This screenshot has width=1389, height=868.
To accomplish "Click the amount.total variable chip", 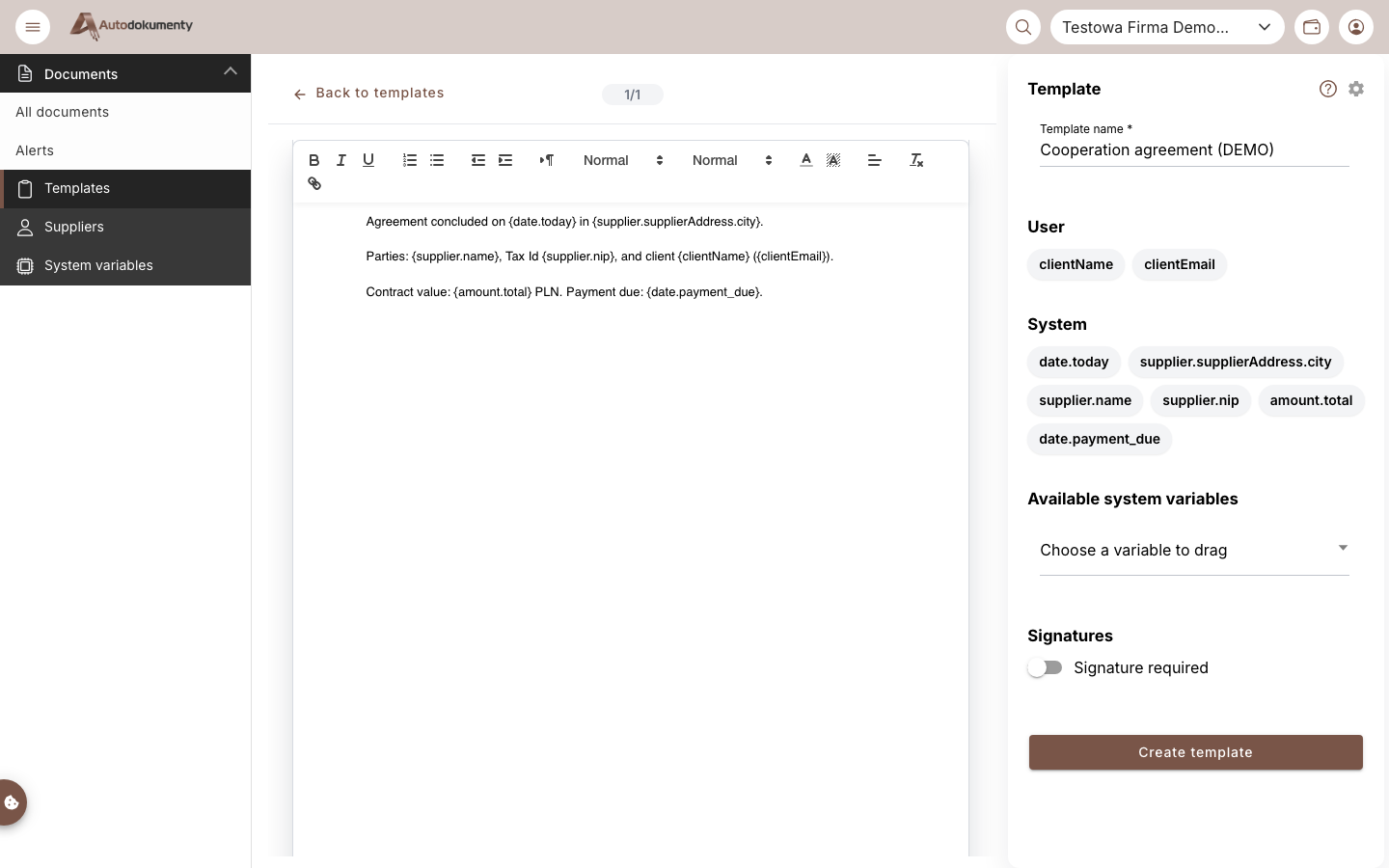I will [x=1311, y=400].
